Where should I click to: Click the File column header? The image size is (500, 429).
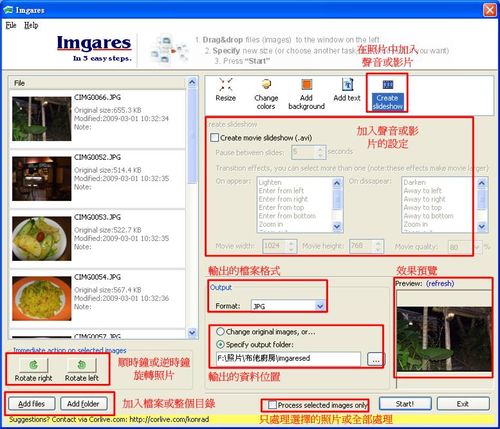pos(97,83)
